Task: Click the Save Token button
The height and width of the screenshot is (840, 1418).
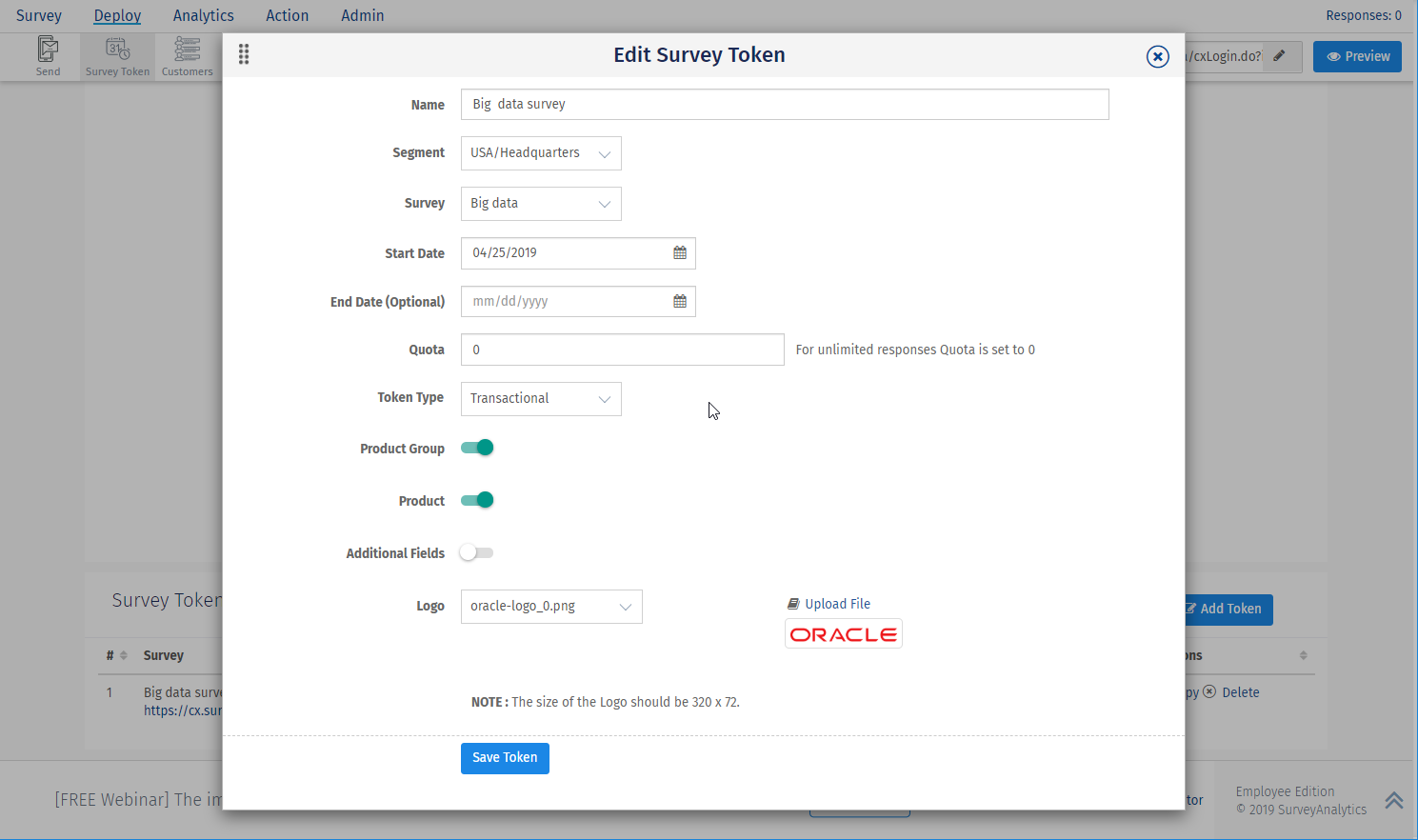Action: point(505,757)
